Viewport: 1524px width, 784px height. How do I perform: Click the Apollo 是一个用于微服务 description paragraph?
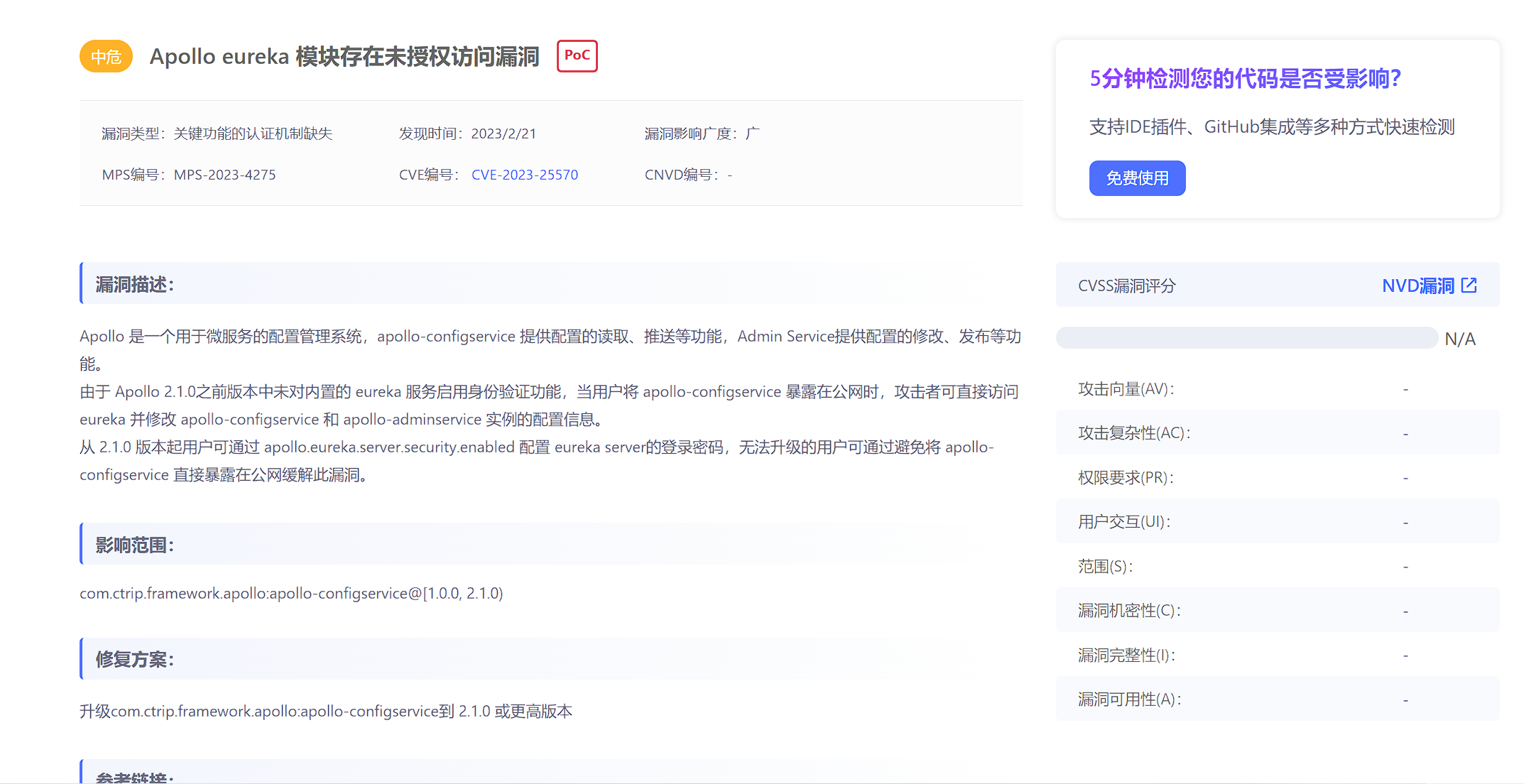tap(550, 350)
